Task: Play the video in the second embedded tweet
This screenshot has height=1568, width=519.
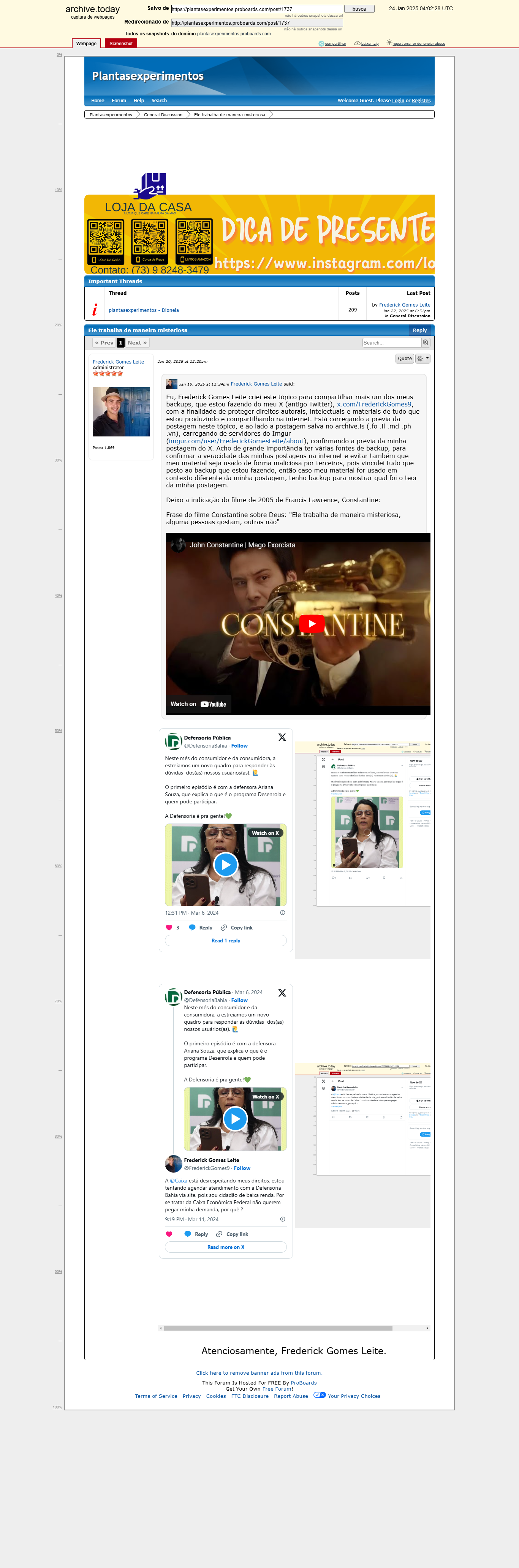Action: 235,1118
